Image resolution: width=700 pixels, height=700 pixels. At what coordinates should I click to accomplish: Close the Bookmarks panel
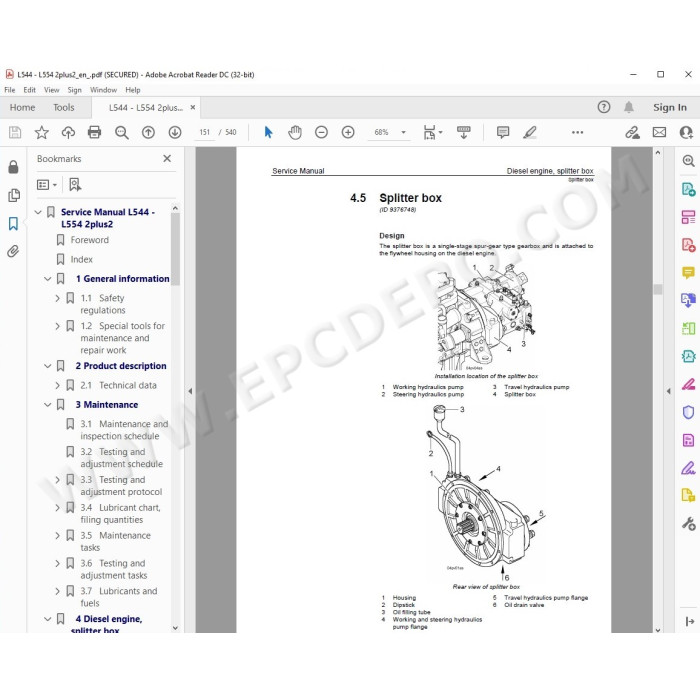167,158
